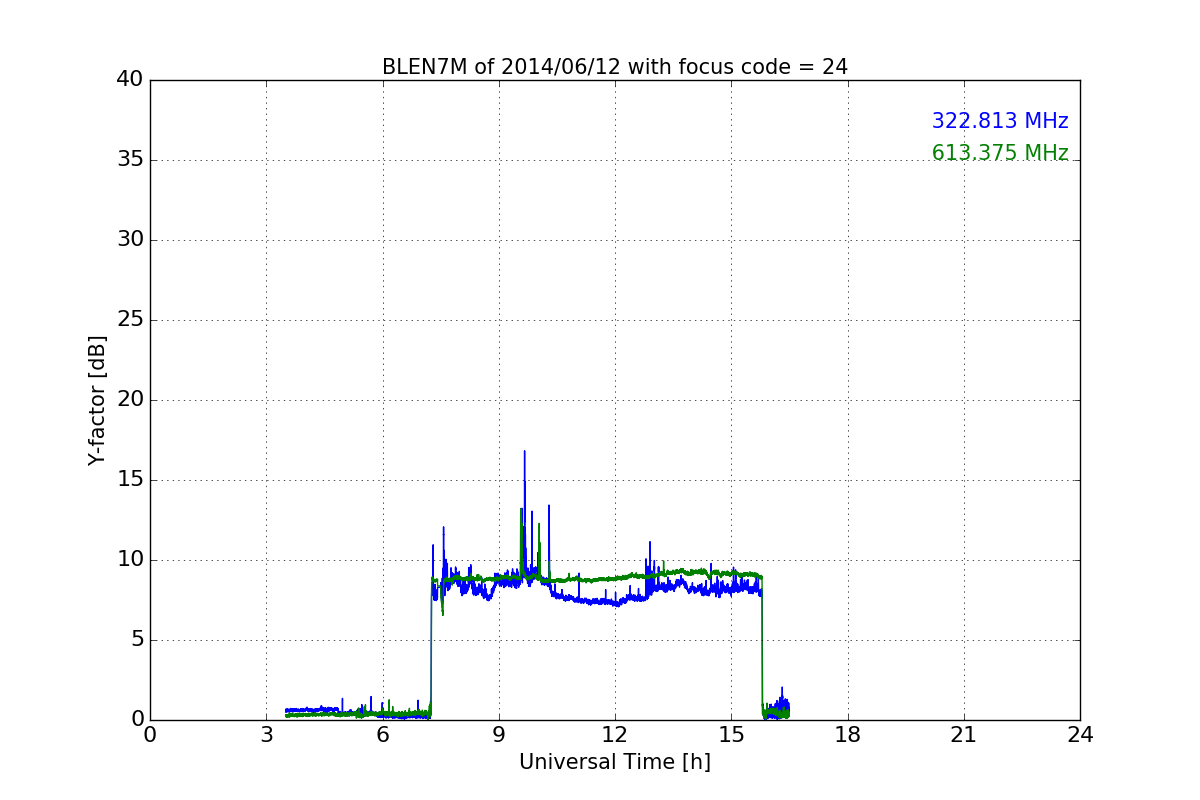This screenshot has width=1200, height=800.
Task: Click the x-axis tick label 18
Action: click(848, 734)
